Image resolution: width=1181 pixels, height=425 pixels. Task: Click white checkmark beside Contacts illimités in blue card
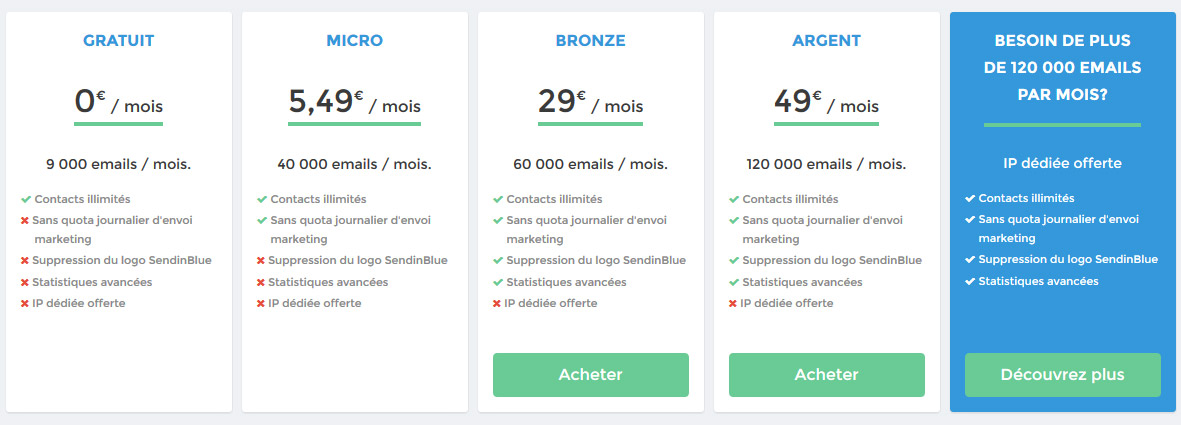coord(970,199)
